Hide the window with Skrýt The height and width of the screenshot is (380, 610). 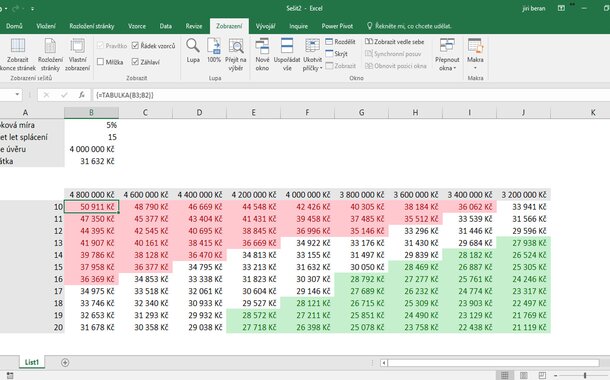(x=337, y=54)
